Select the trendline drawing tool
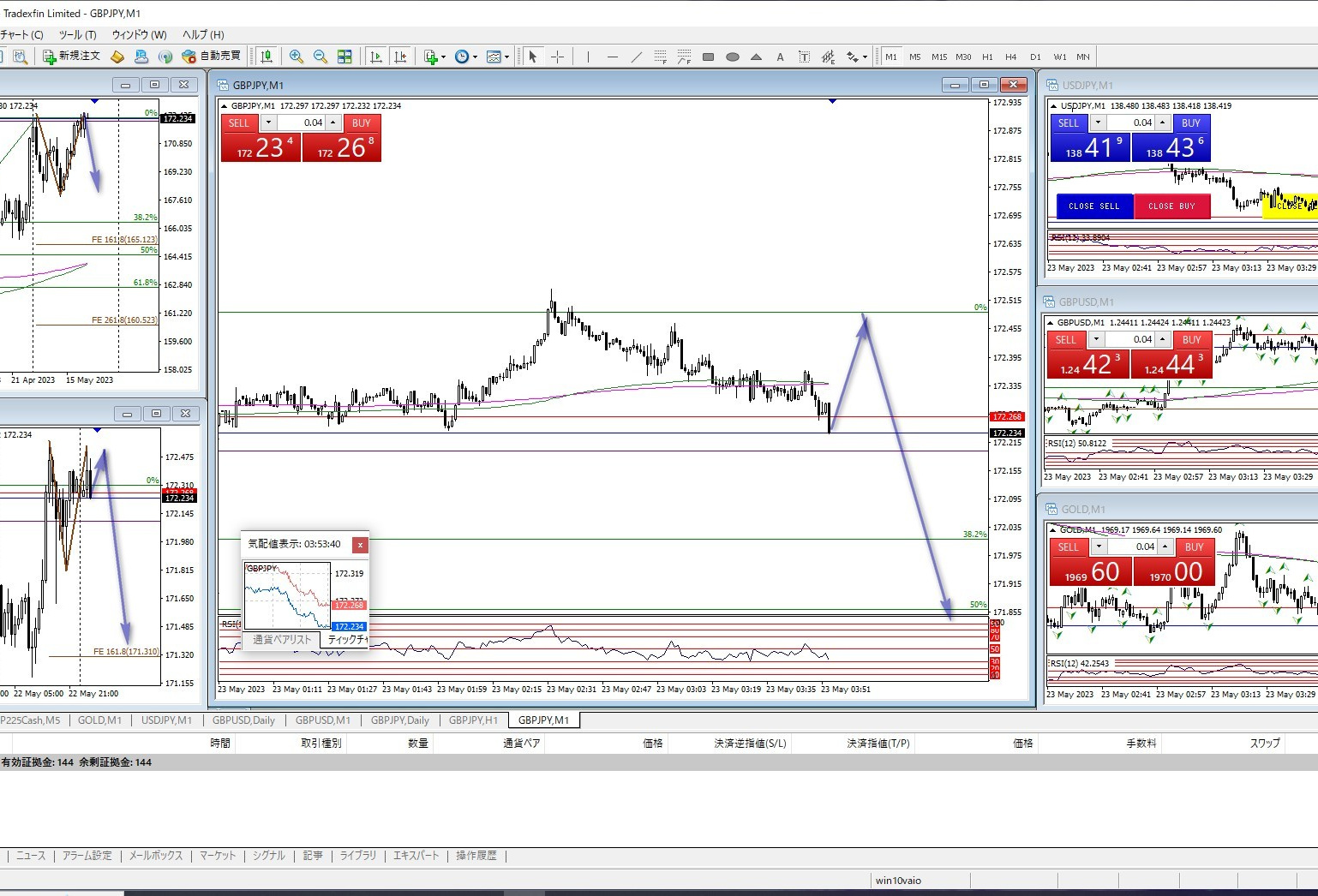Image resolution: width=1318 pixels, height=896 pixels. [636, 57]
